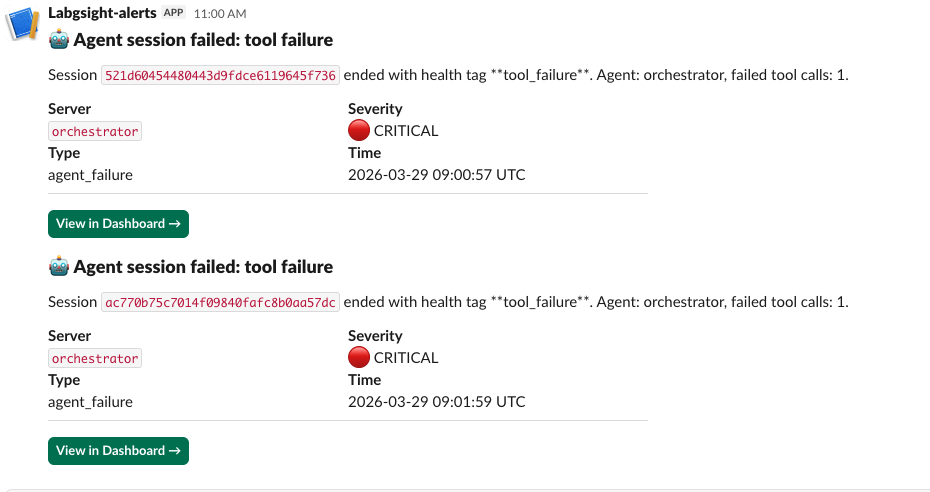
Task: Click robot emoji of the 09:00:57 alert
Action: 58,40
